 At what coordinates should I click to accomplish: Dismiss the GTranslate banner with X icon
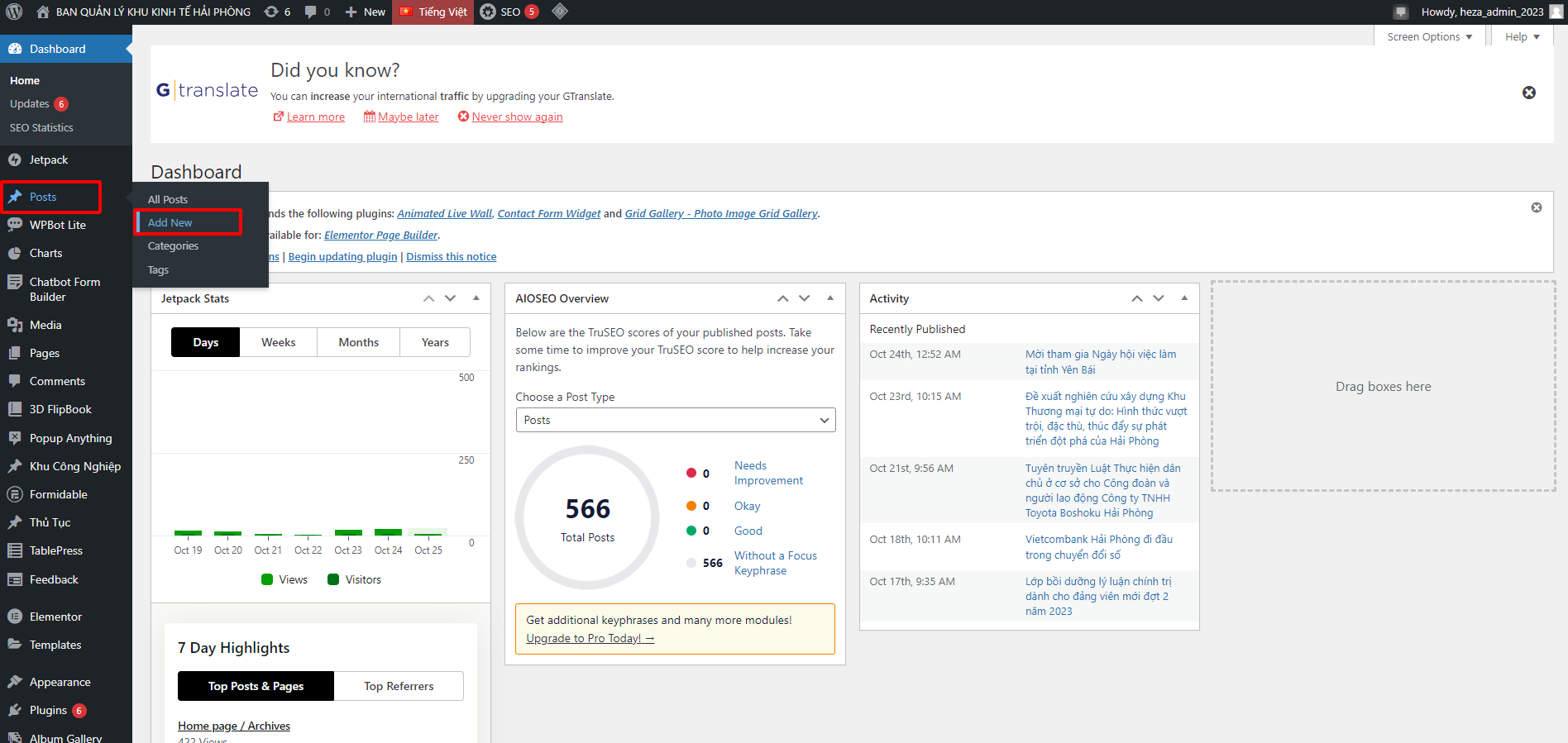pyautogui.click(x=1528, y=93)
